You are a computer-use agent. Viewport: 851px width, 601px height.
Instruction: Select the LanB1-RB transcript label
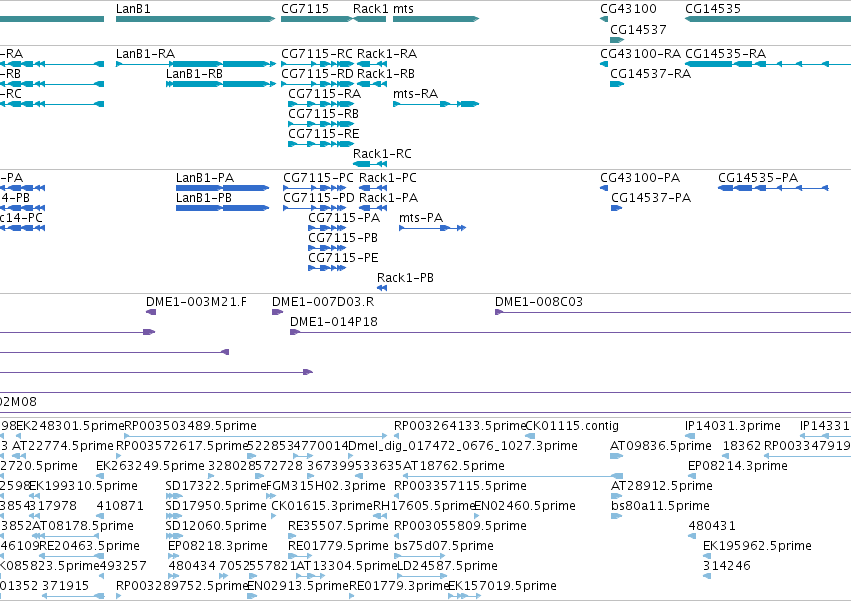(x=194, y=74)
